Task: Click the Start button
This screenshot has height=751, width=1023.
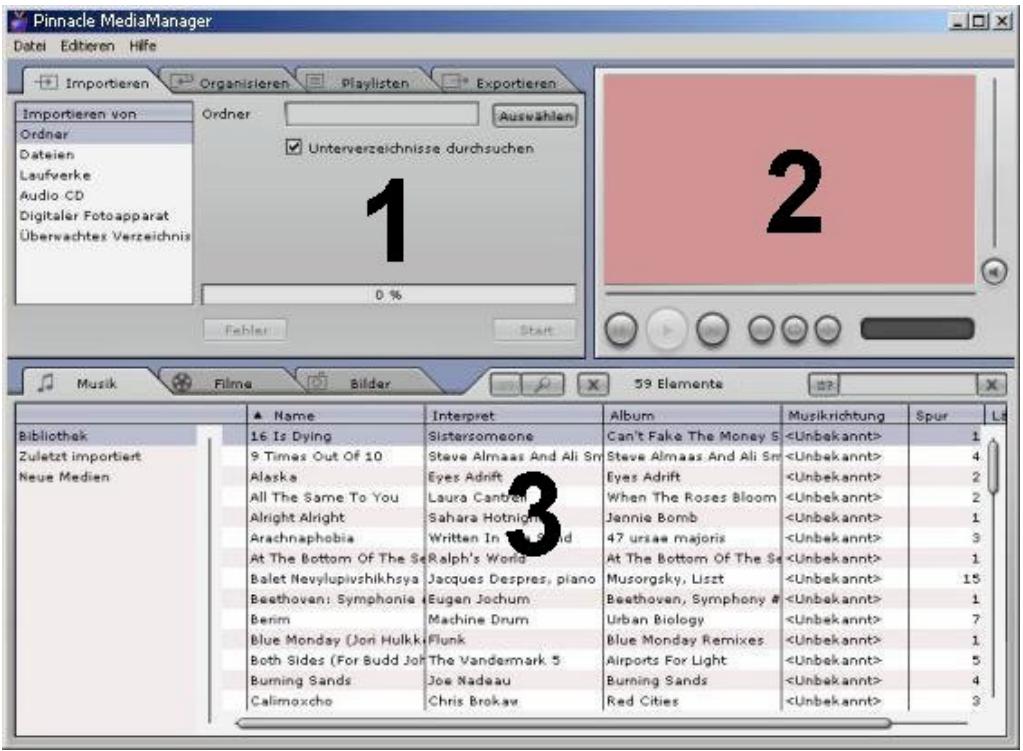Action: [535, 330]
